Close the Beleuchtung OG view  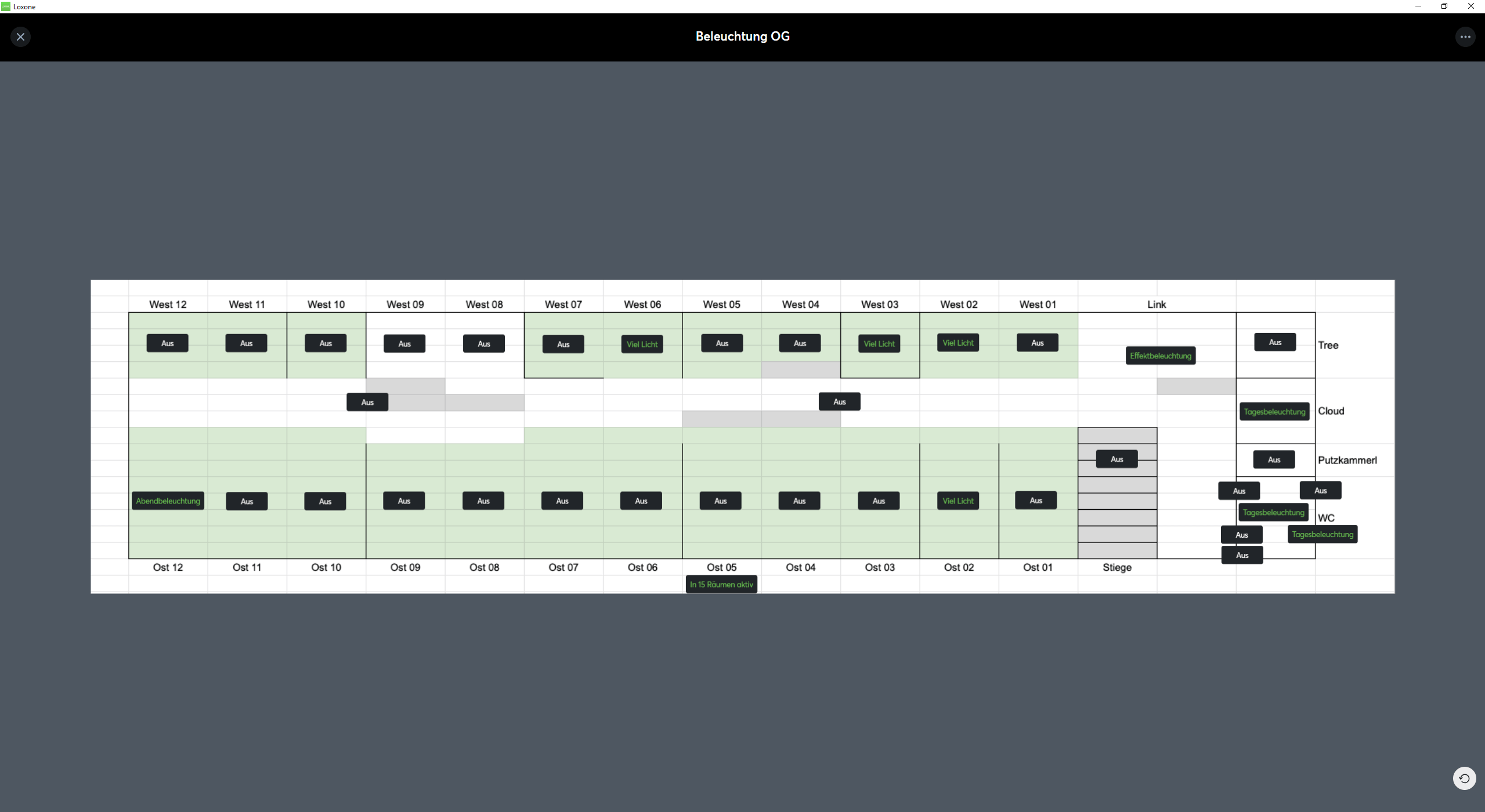[20, 37]
